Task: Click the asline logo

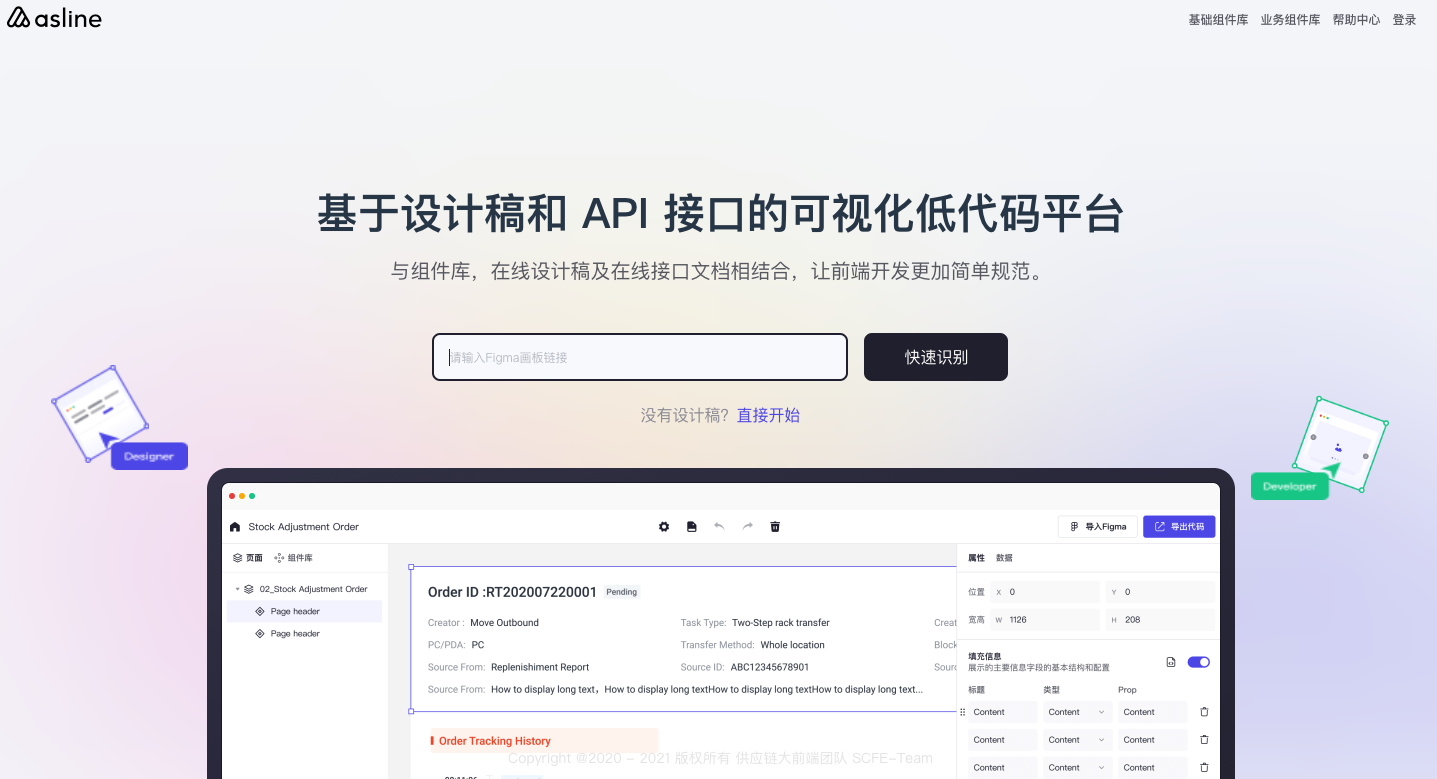Action: point(54,19)
